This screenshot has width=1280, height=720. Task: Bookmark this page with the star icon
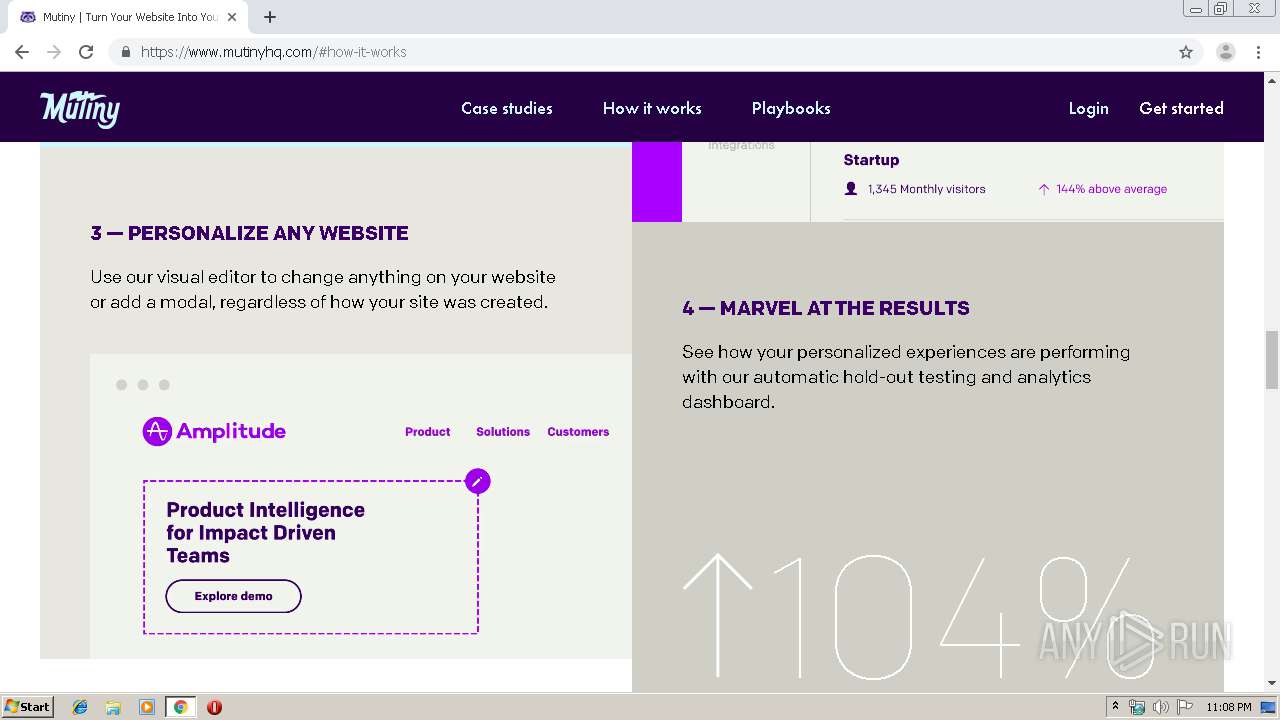[1186, 52]
